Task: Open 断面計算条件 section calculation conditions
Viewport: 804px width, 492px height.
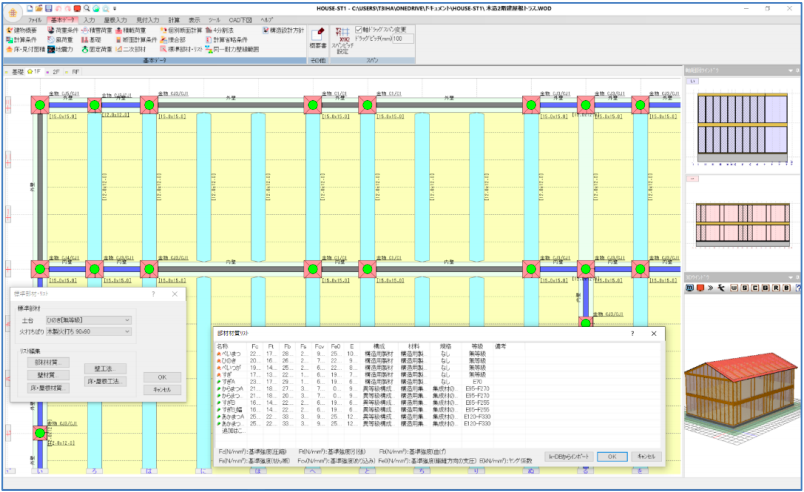Action: [136, 39]
